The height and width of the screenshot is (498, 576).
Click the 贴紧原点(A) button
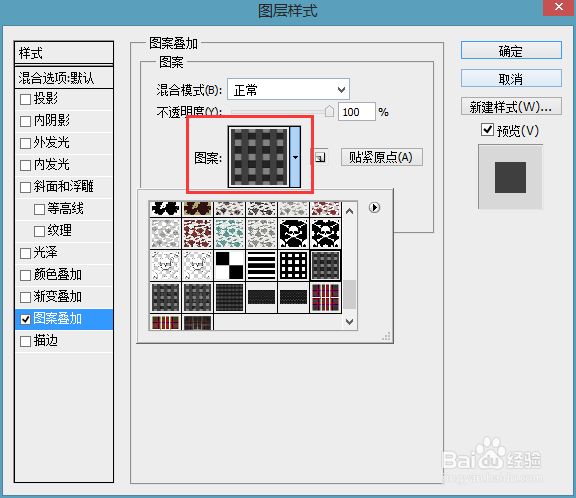coord(382,157)
